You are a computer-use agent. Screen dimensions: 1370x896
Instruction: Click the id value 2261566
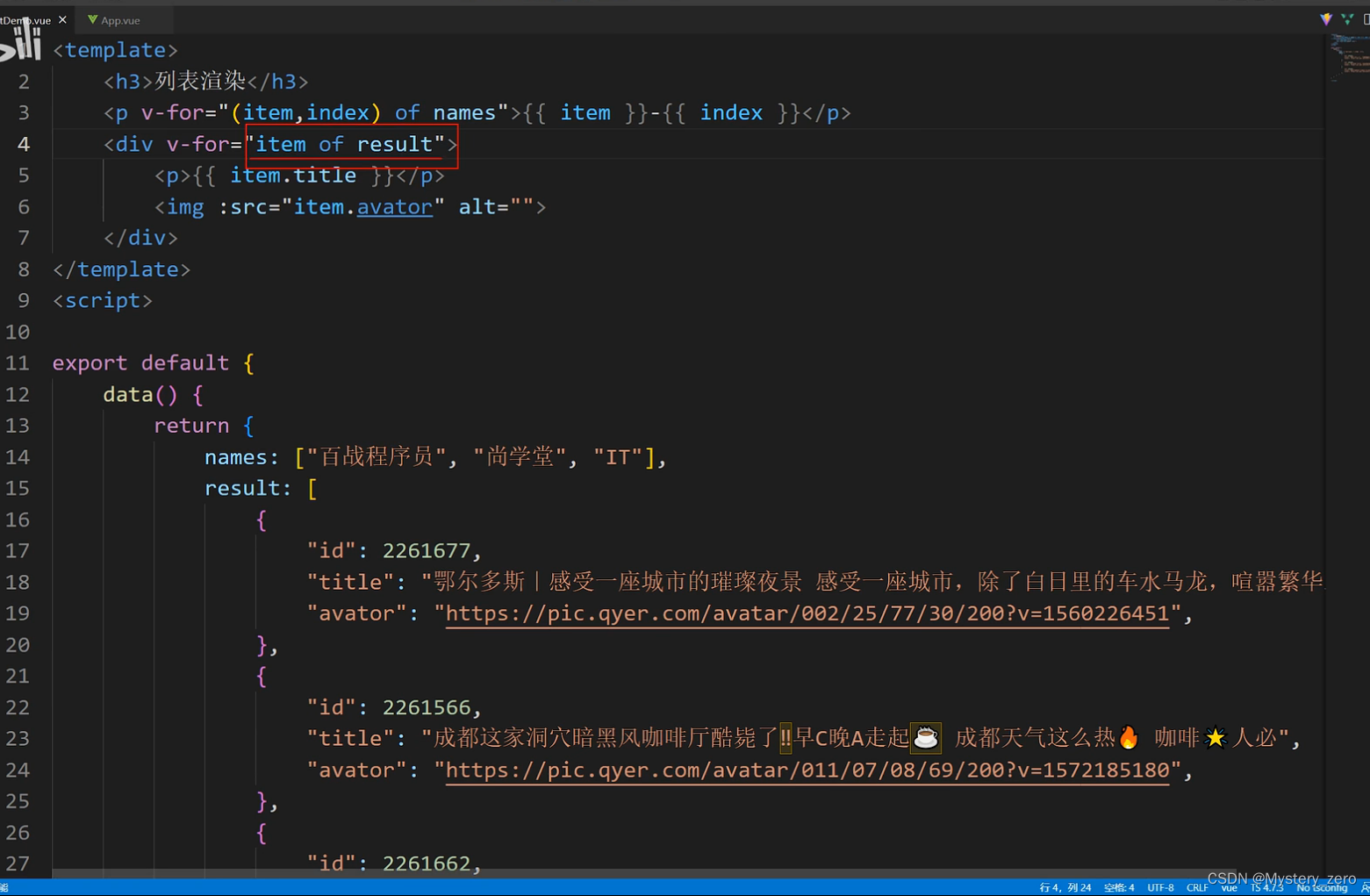pos(427,707)
